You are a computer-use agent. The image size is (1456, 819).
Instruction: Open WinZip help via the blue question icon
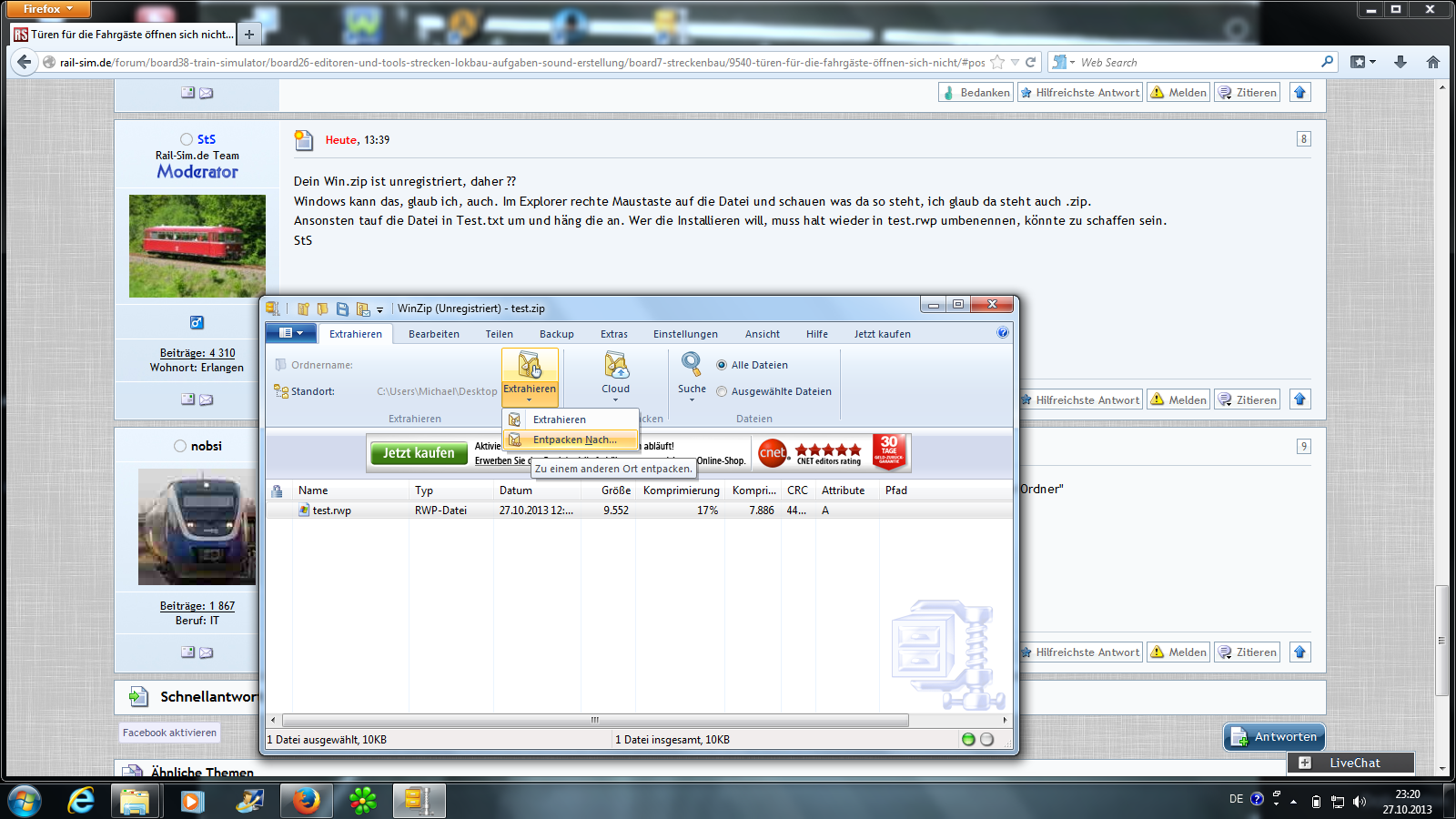pyautogui.click(x=1003, y=333)
